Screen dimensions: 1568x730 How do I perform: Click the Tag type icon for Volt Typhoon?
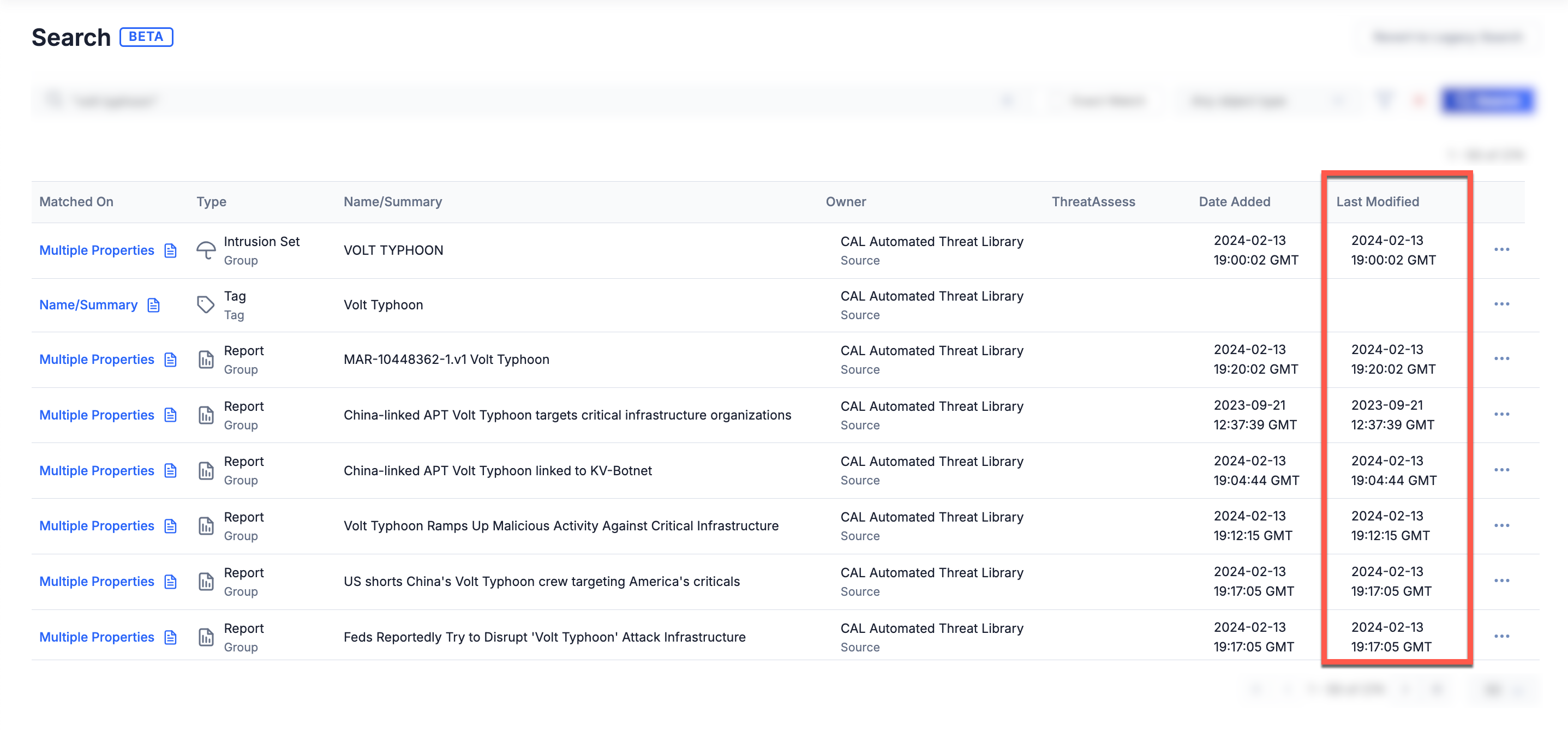206,304
